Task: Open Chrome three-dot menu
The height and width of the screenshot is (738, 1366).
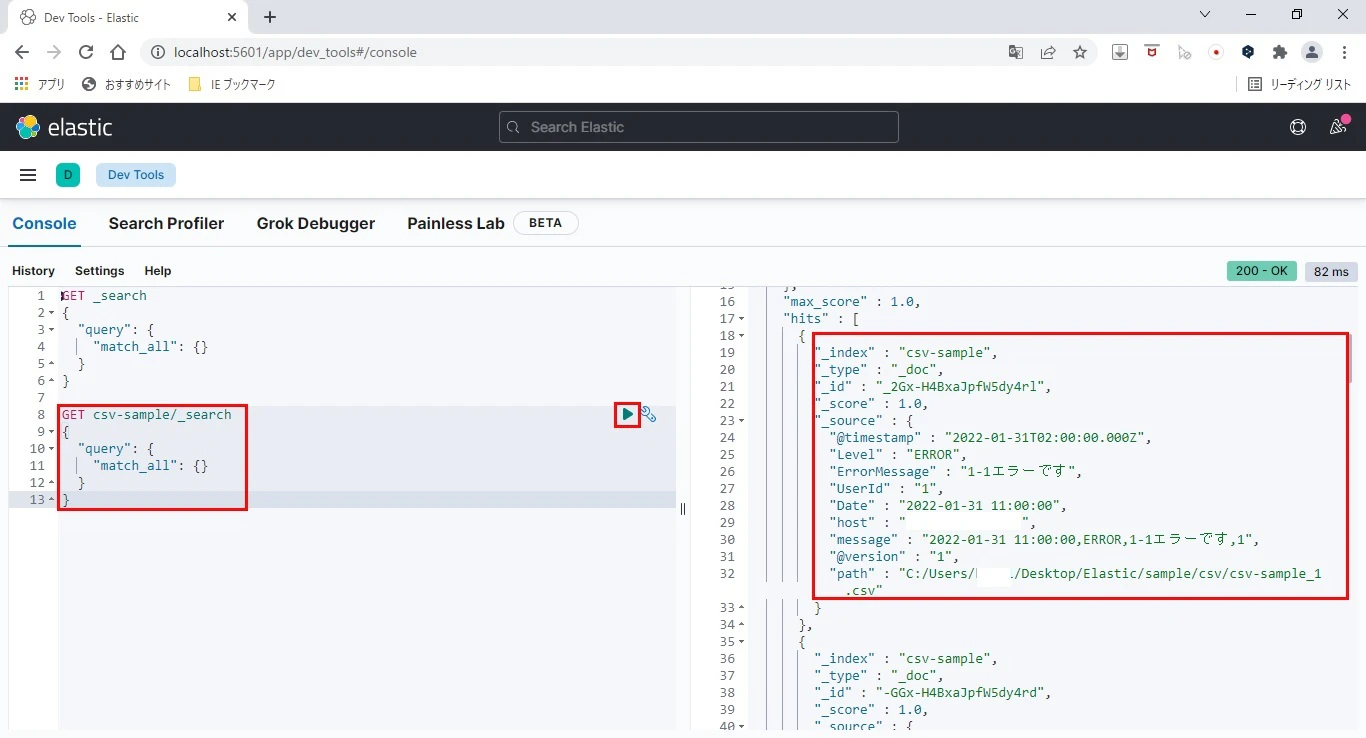Action: [x=1343, y=52]
